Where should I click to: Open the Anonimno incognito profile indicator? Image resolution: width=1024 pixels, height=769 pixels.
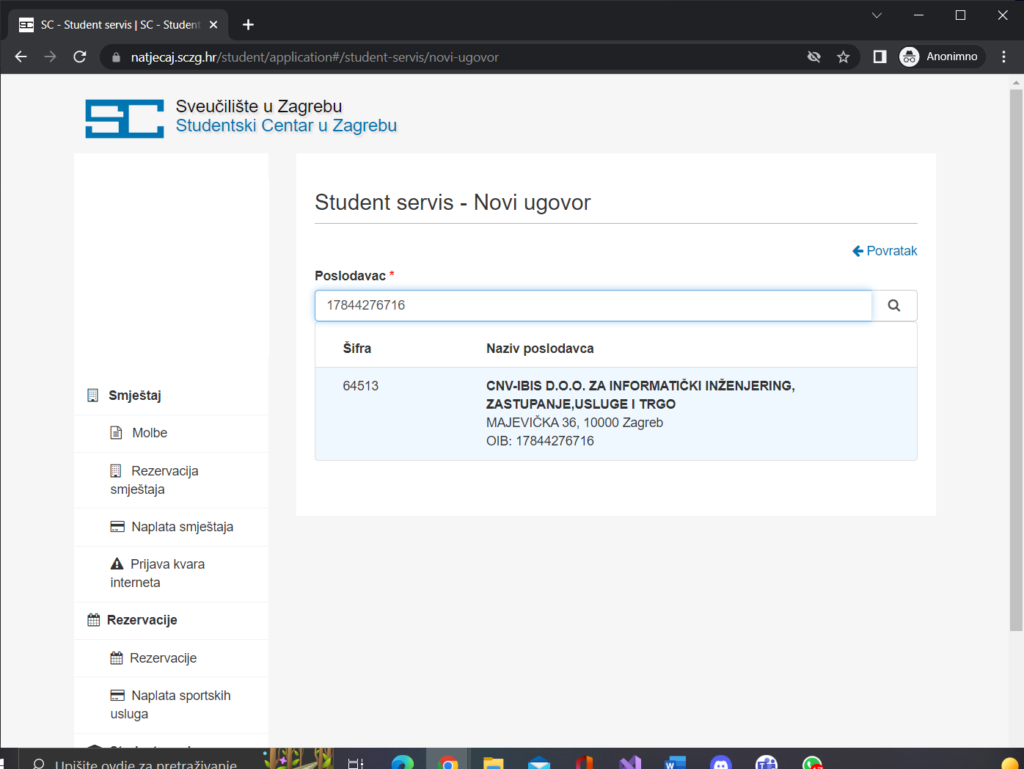pyautogui.click(x=941, y=57)
